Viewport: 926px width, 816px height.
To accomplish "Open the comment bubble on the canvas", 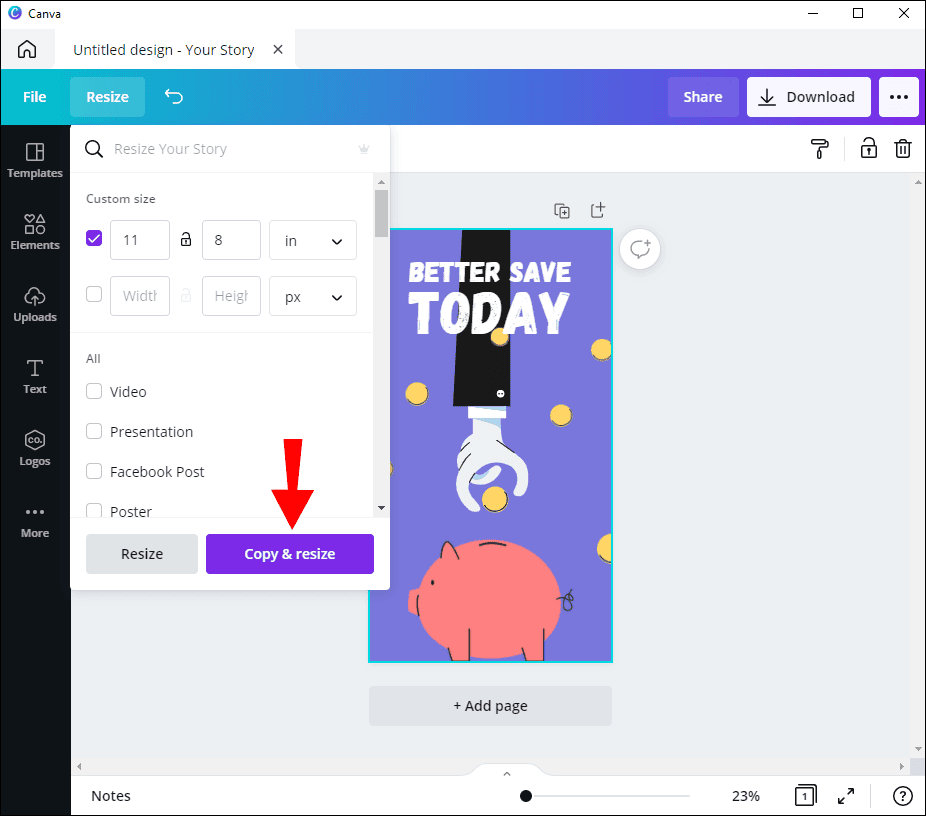I will click(x=640, y=249).
